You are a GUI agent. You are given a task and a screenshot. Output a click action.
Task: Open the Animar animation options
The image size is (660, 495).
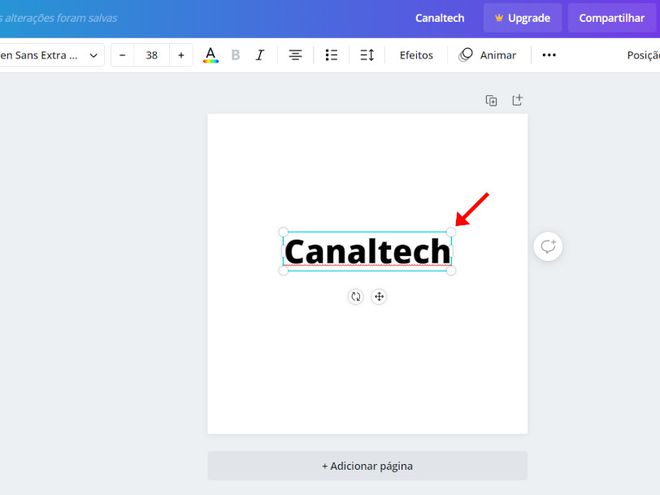click(x=487, y=55)
